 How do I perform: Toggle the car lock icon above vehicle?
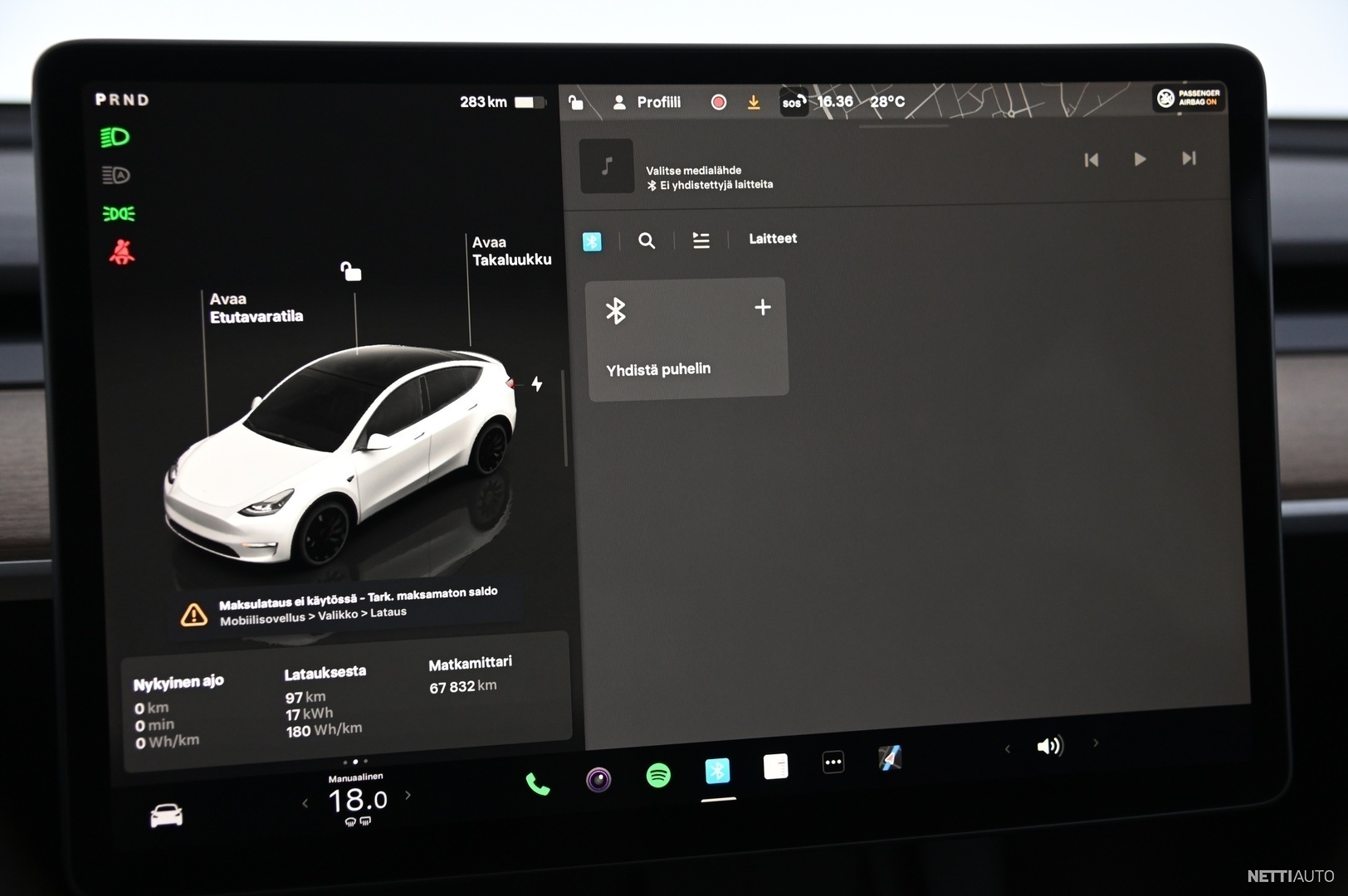(351, 271)
